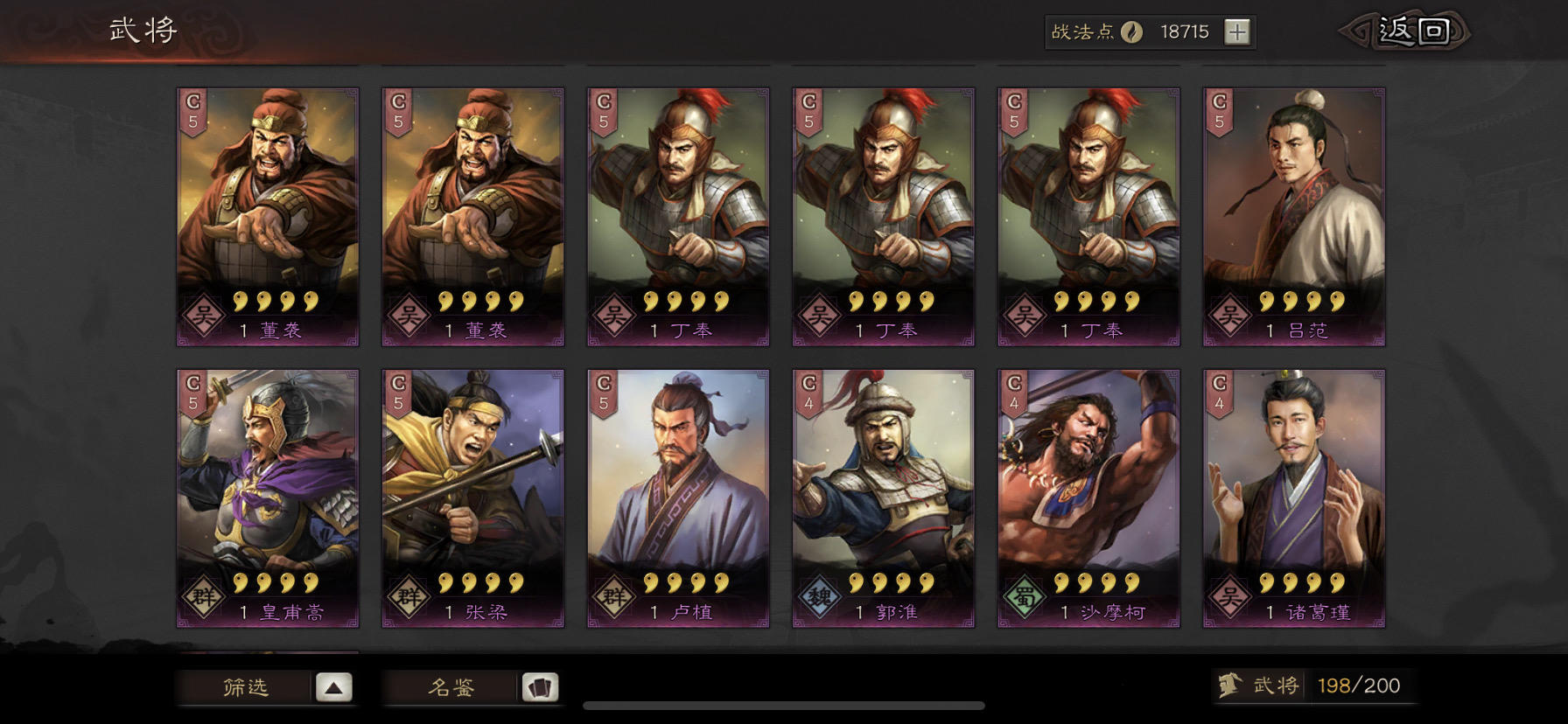Choose the 卢植 general card
The image size is (1568, 724).
point(678,498)
